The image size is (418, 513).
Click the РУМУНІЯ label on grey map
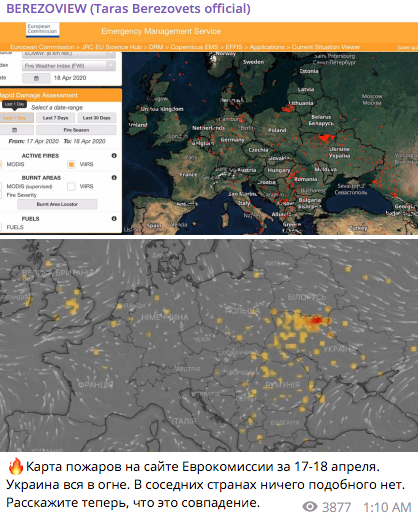(x=283, y=385)
